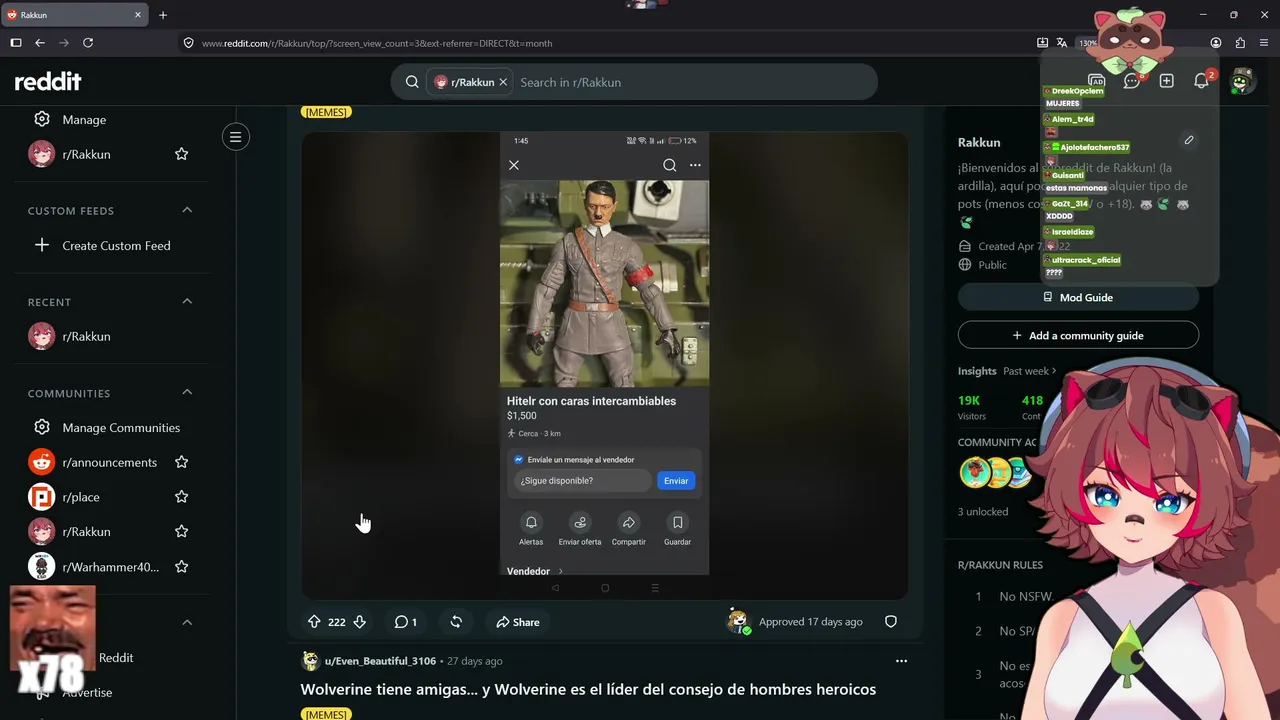Click the MEMES flair above the figure post

(x=325, y=112)
